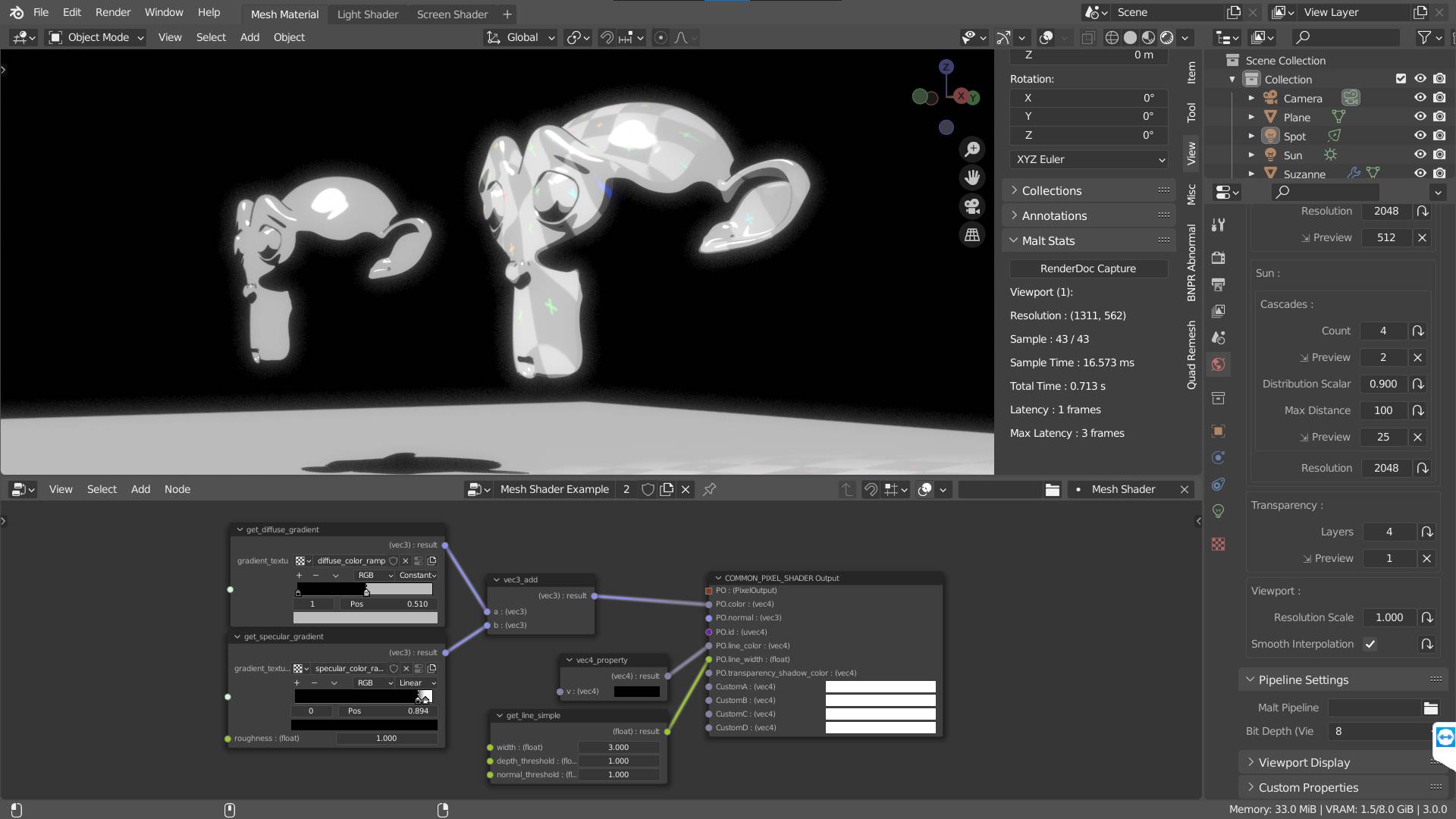Hide Suzanne in the viewport

(x=1420, y=174)
